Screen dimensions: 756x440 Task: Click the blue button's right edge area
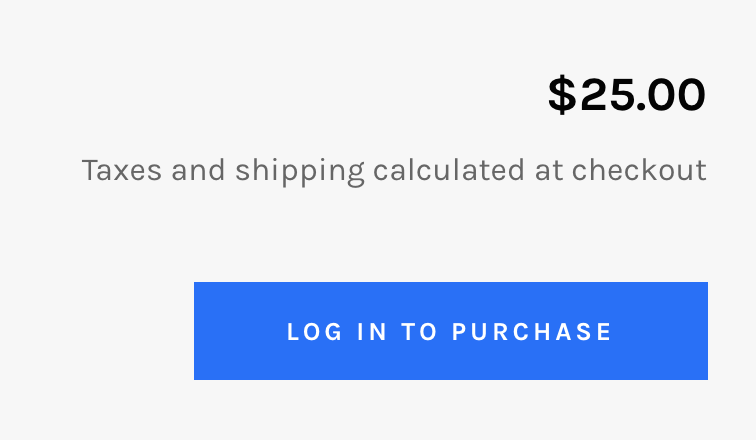pyautogui.click(x=692, y=331)
